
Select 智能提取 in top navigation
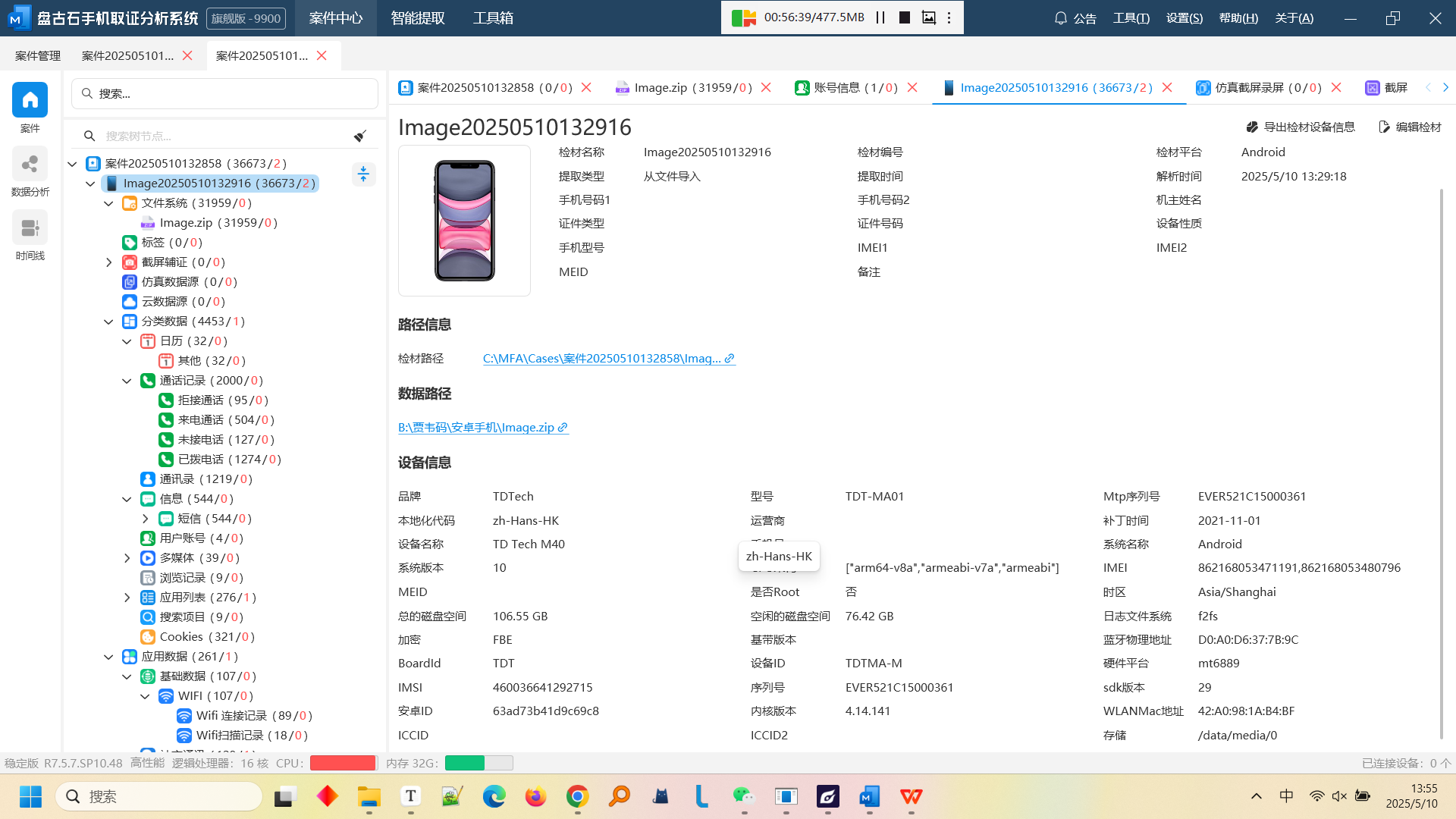click(x=418, y=18)
